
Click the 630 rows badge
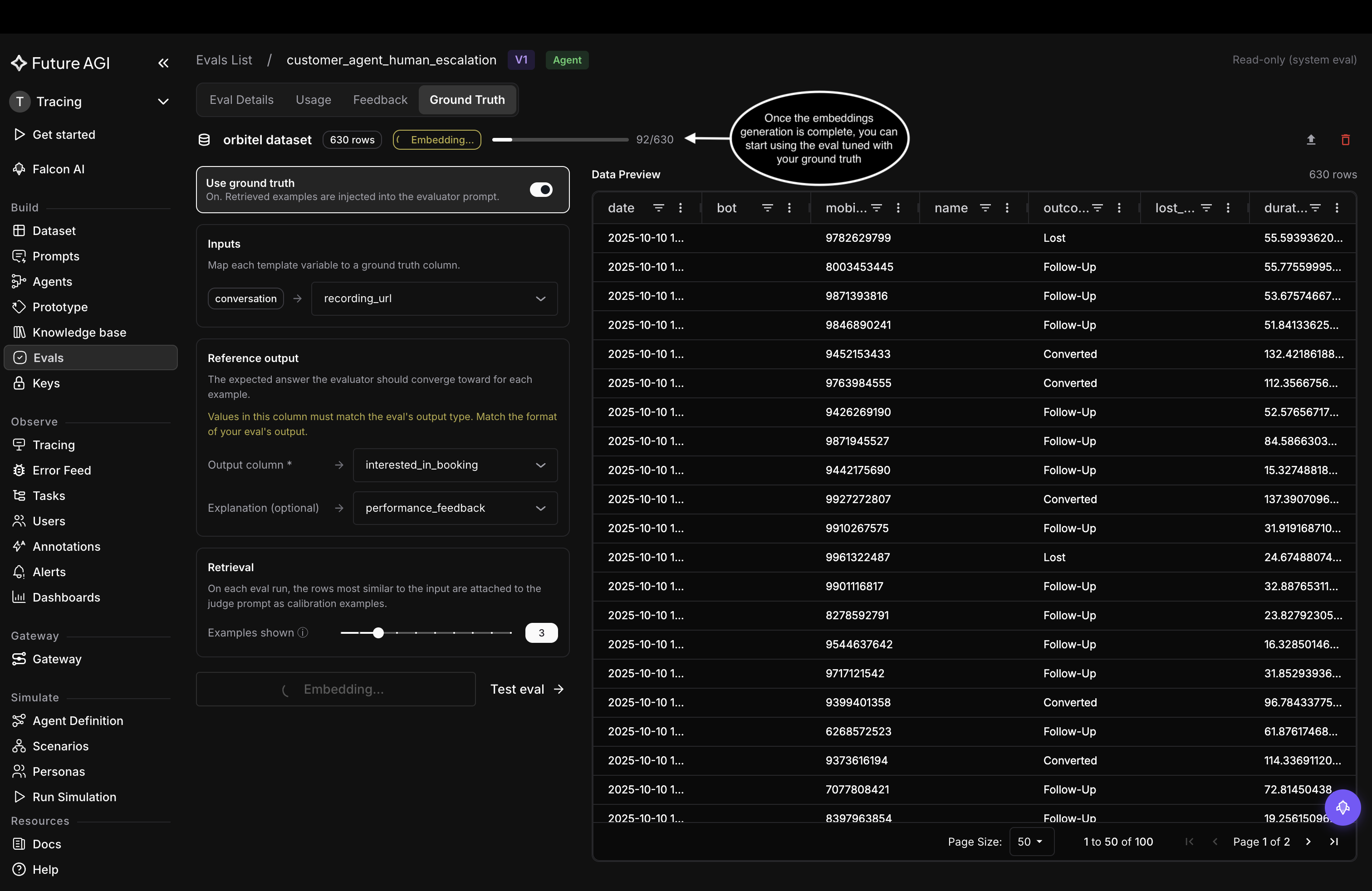(x=352, y=139)
